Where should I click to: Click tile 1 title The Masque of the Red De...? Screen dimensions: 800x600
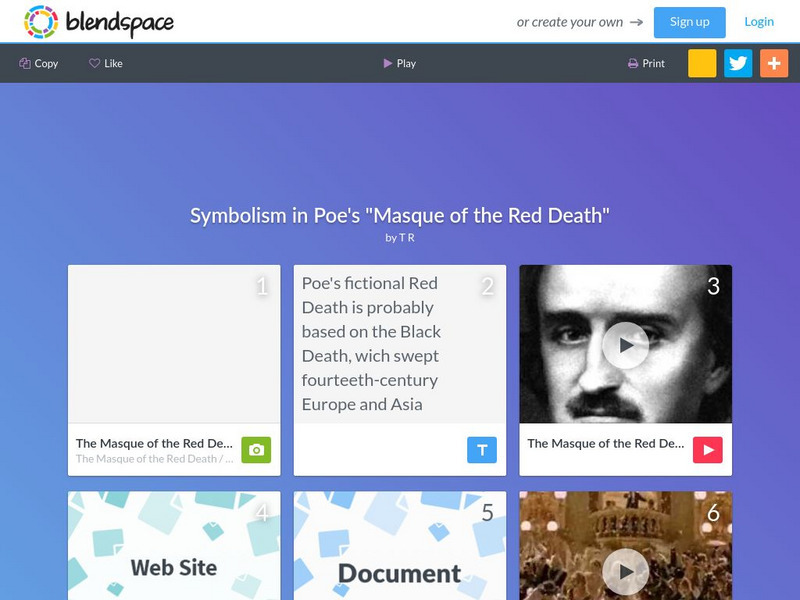point(154,443)
